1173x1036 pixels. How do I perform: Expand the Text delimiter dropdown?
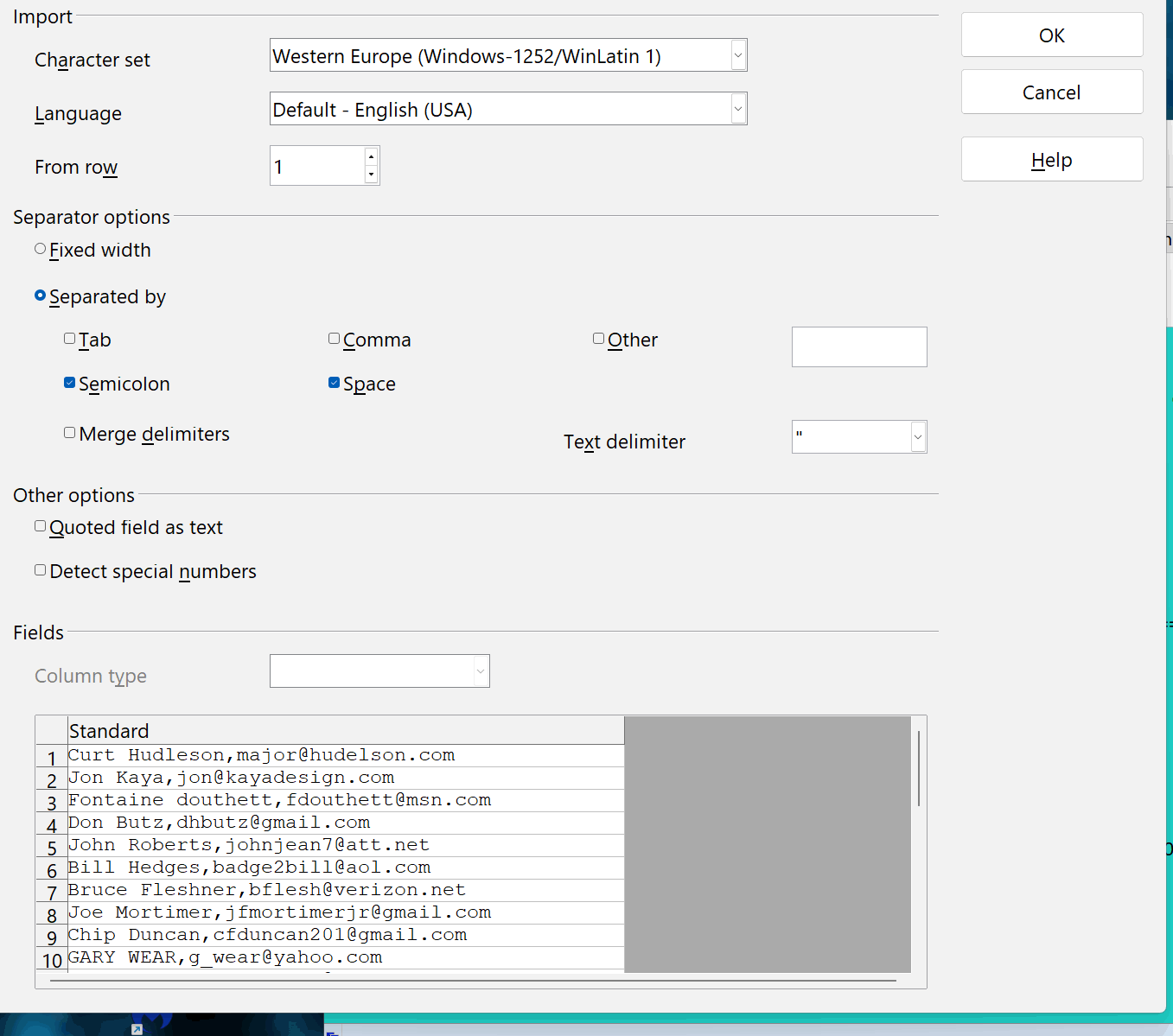point(917,437)
